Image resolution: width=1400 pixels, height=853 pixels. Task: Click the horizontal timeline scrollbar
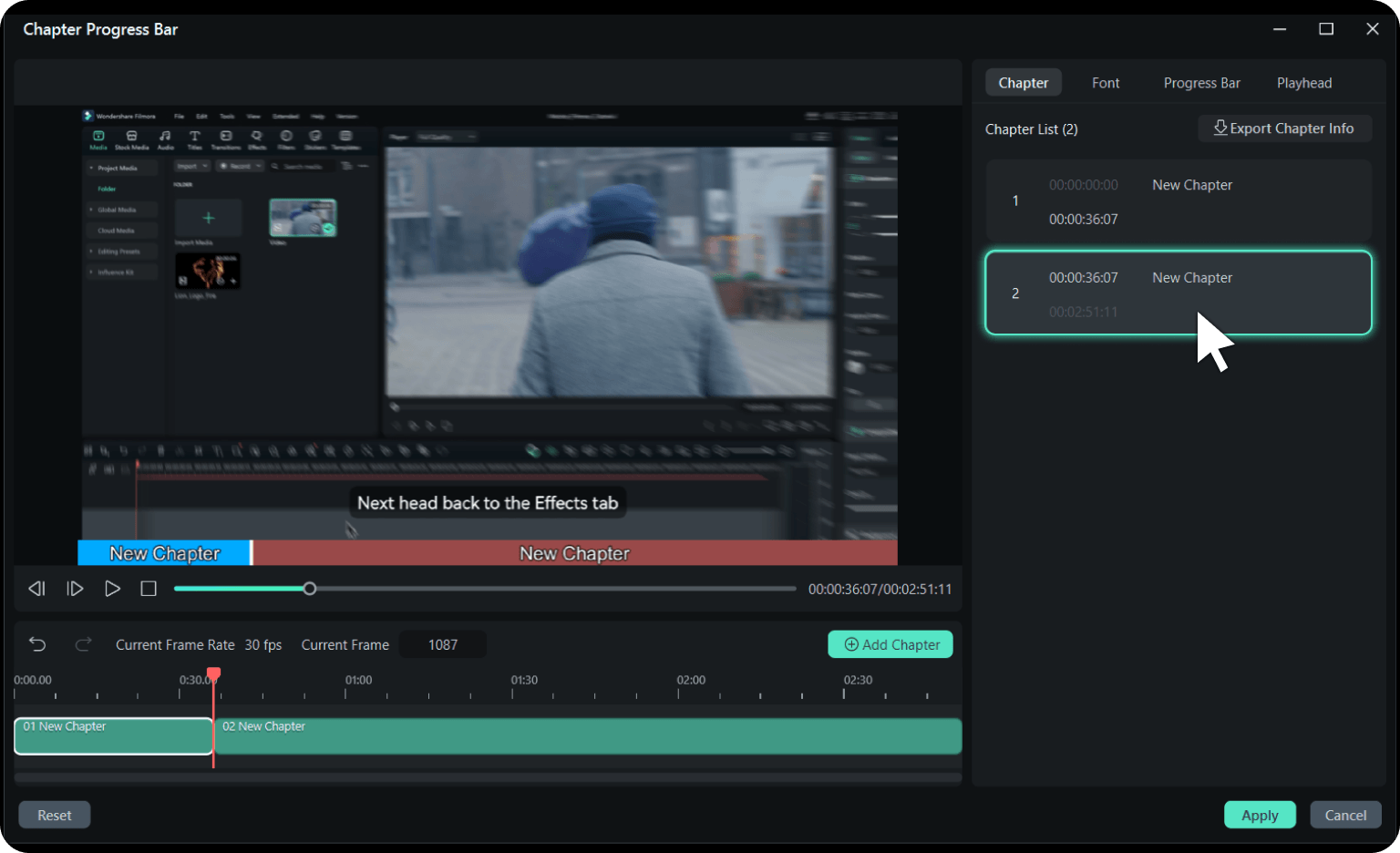[x=488, y=778]
